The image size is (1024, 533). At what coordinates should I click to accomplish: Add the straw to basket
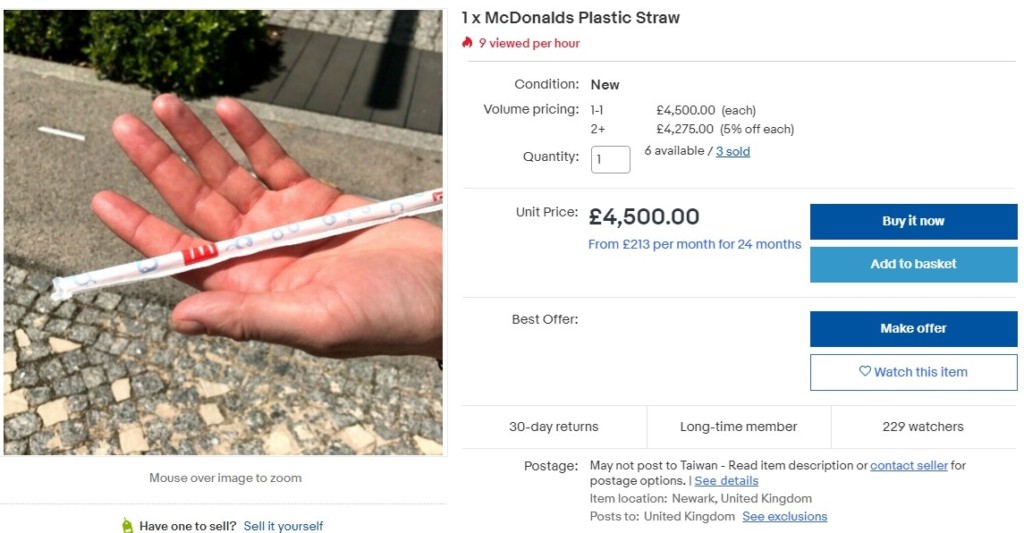coord(913,264)
